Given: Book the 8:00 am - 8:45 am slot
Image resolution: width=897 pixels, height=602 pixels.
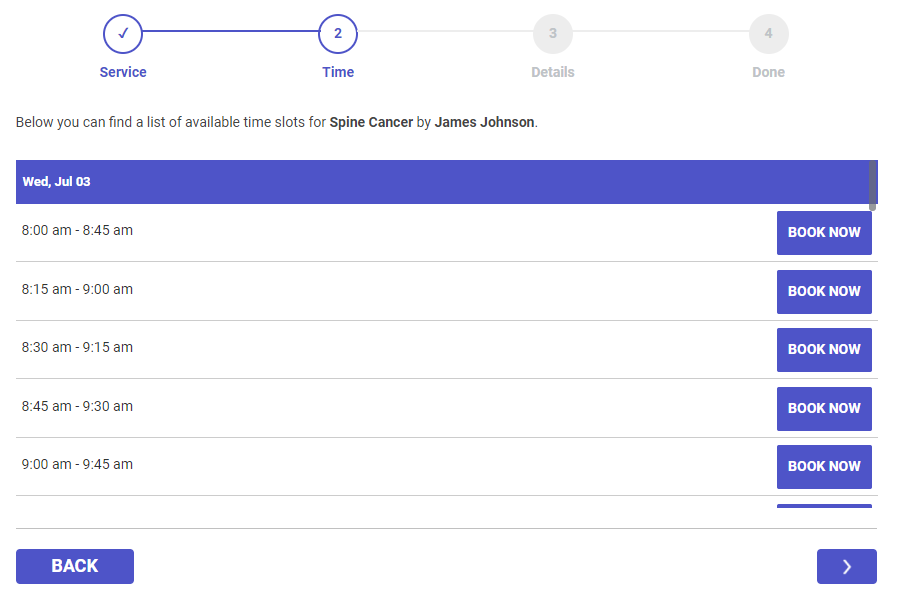Looking at the screenshot, I should 824,232.
